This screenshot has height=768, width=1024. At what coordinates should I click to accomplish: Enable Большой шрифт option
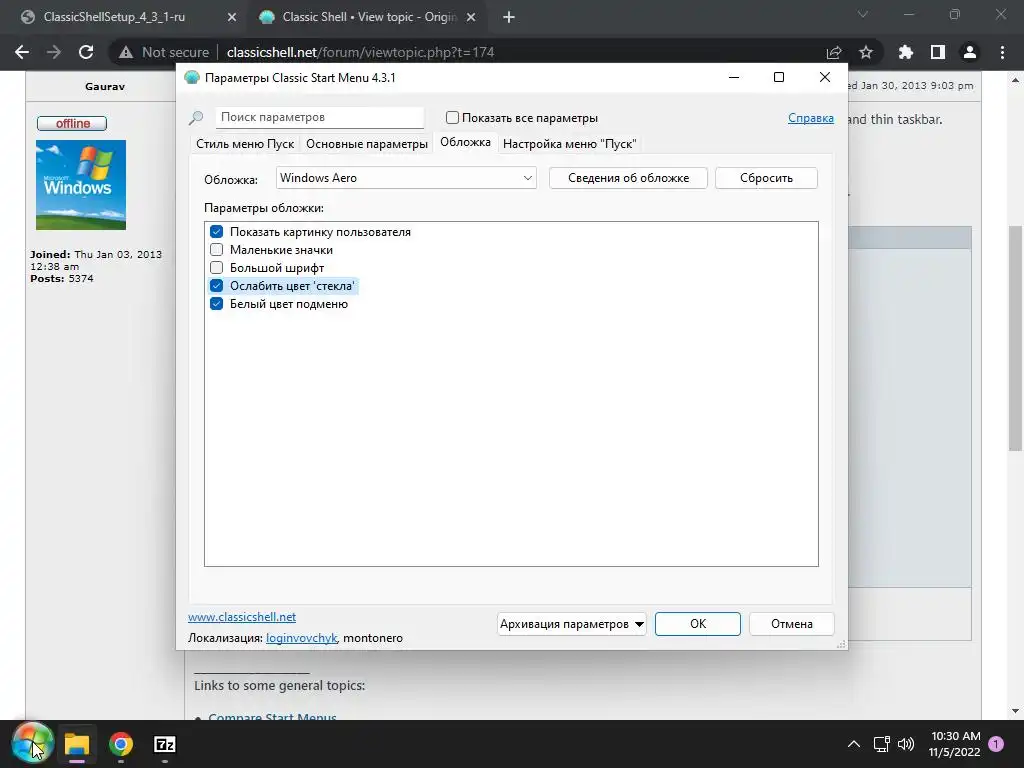[217, 268]
